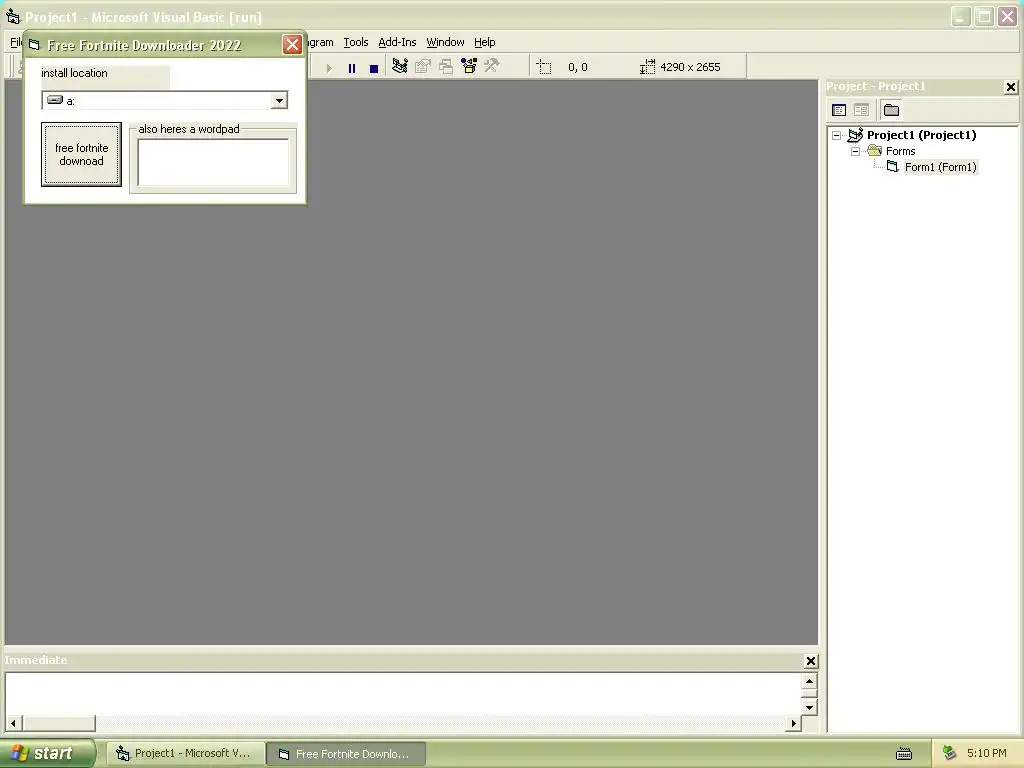Click the form size dimensions icon
The height and width of the screenshot is (768, 1024).
coord(647,67)
